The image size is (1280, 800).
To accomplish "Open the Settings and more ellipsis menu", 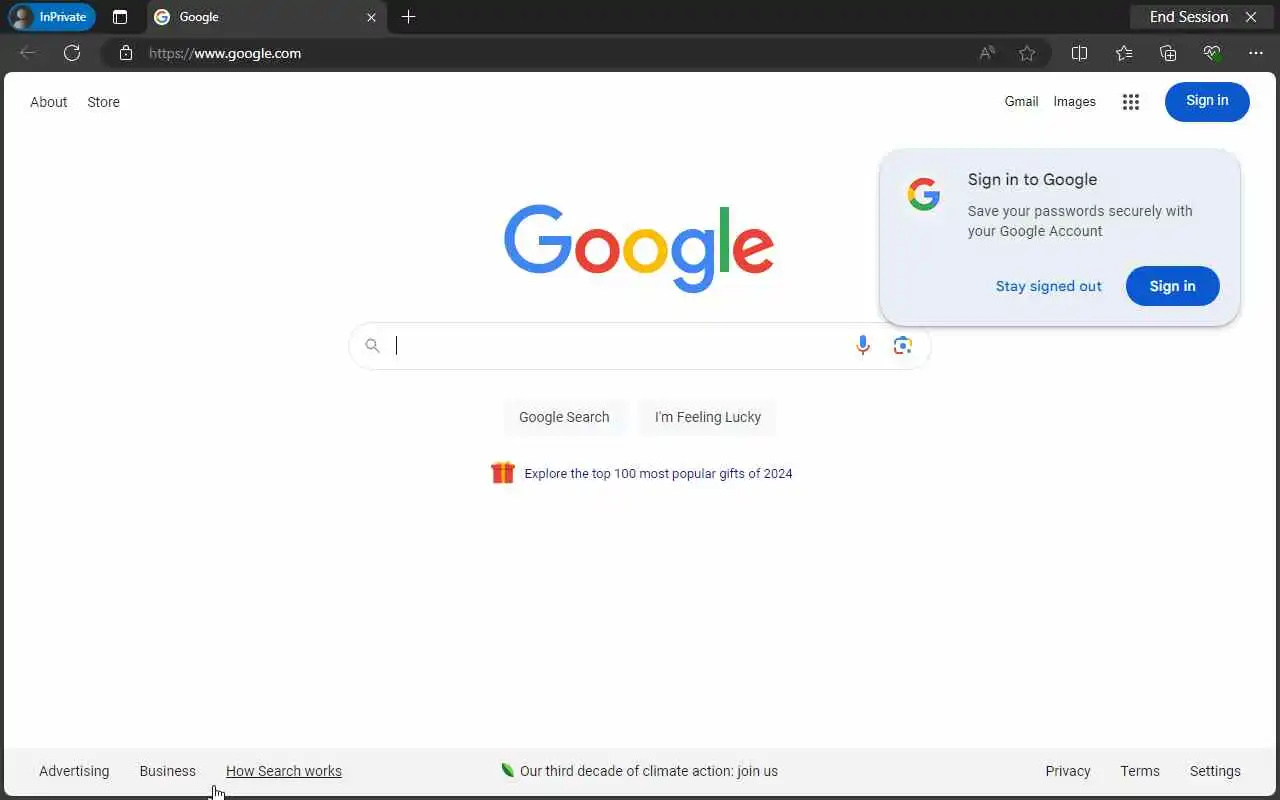I will click(1256, 53).
